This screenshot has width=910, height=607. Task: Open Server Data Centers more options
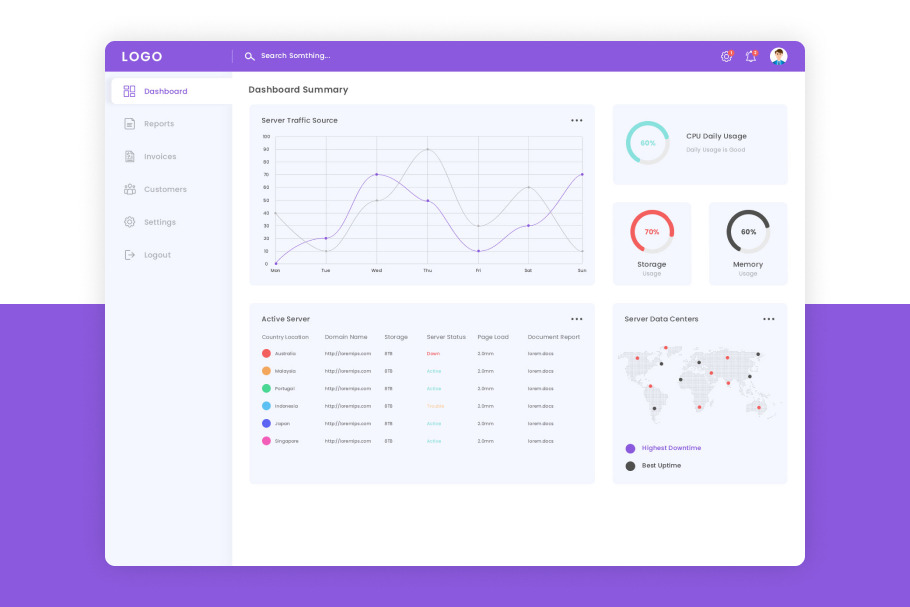(768, 319)
